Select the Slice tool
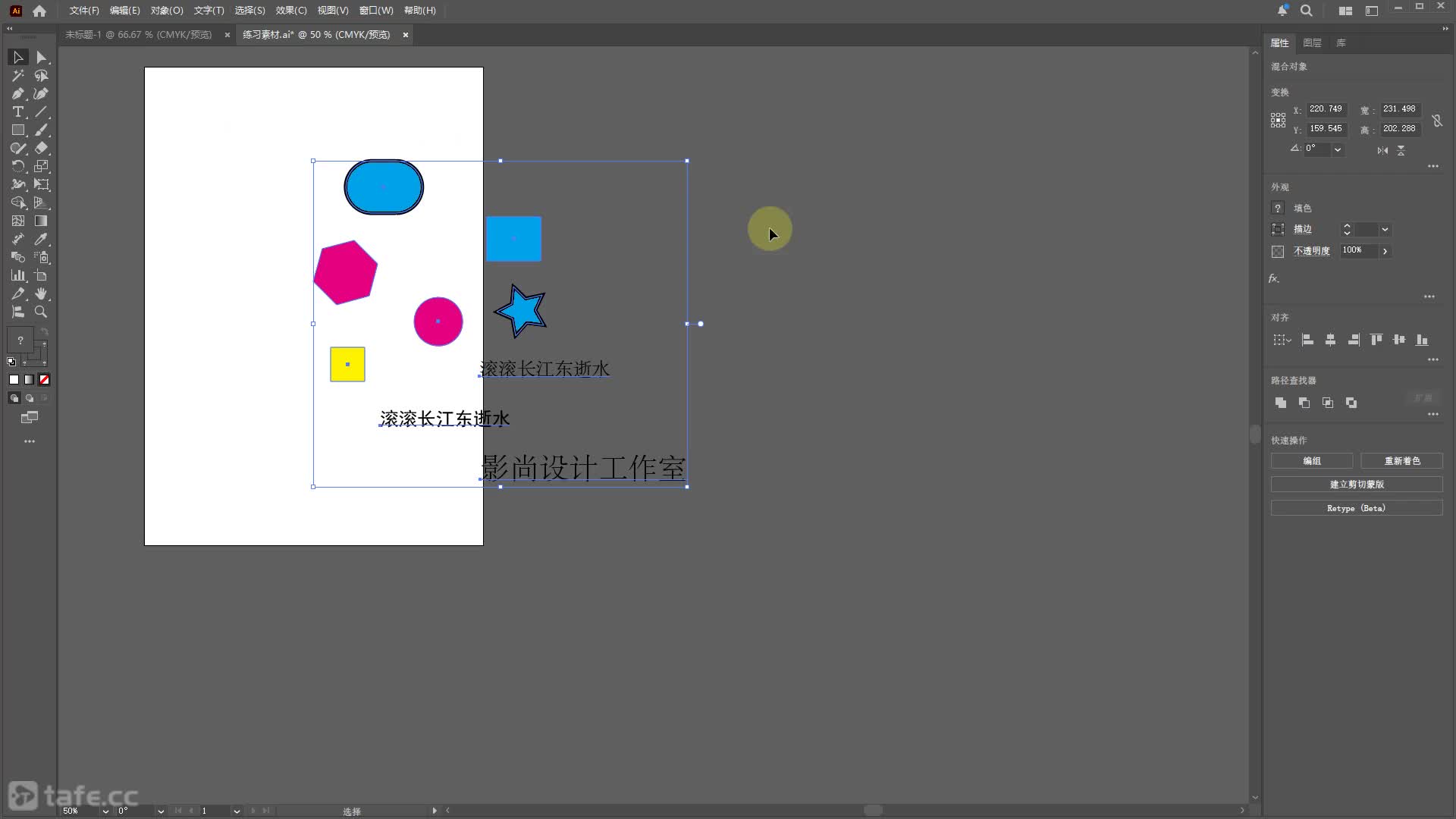The width and height of the screenshot is (1456, 819). [x=18, y=294]
